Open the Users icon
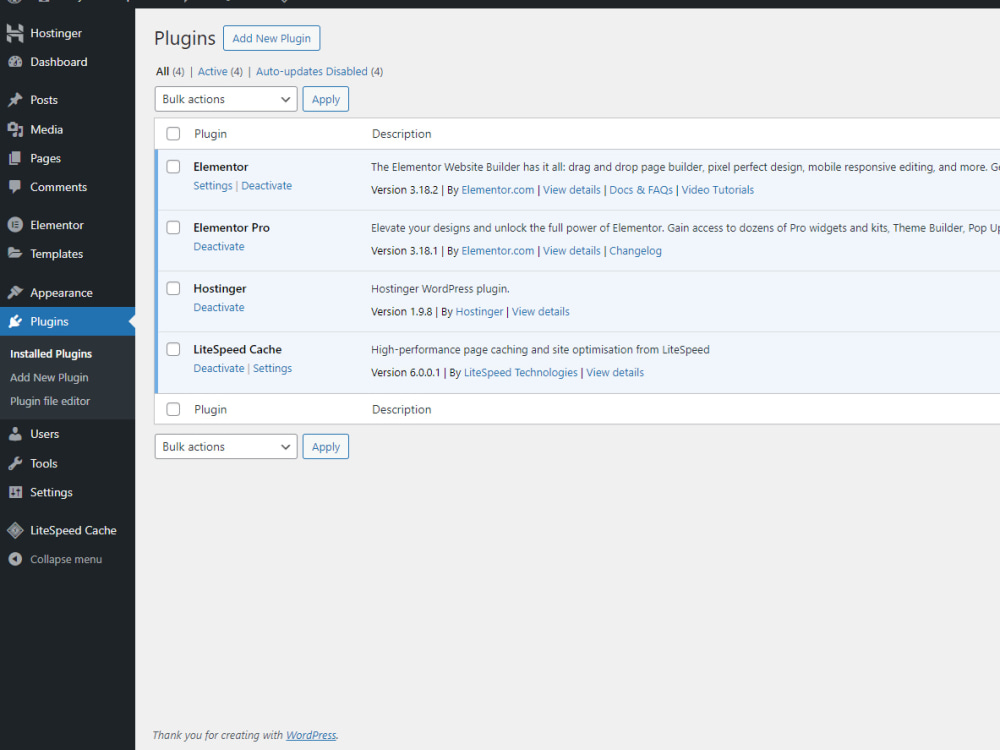Screen dimensions: 1000x750 [x=14, y=434]
